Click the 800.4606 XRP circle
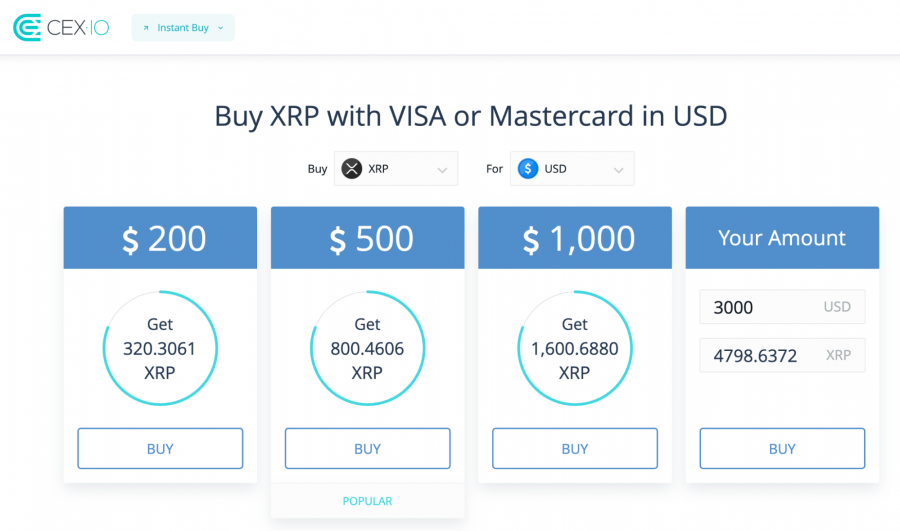 [367, 348]
